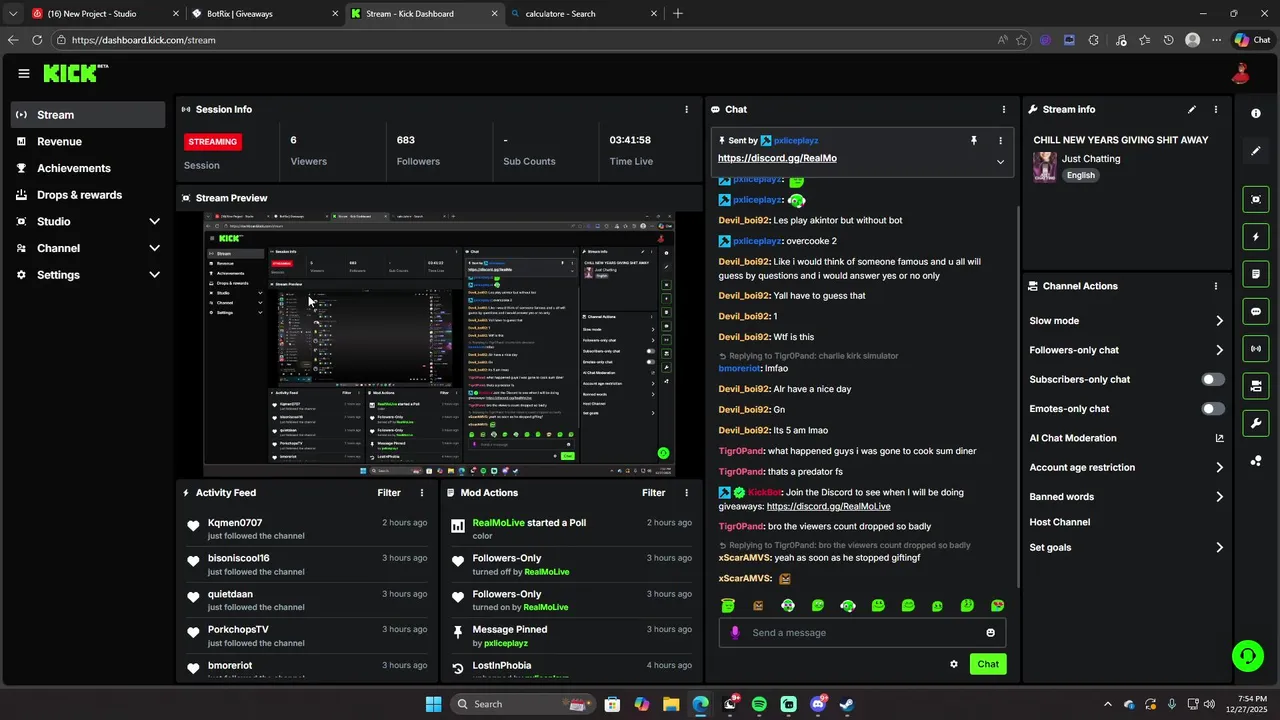The width and height of the screenshot is (1280, 720).
Task: Click the broadcast signal icon in right sidebar
Action: coord(1256,348)
